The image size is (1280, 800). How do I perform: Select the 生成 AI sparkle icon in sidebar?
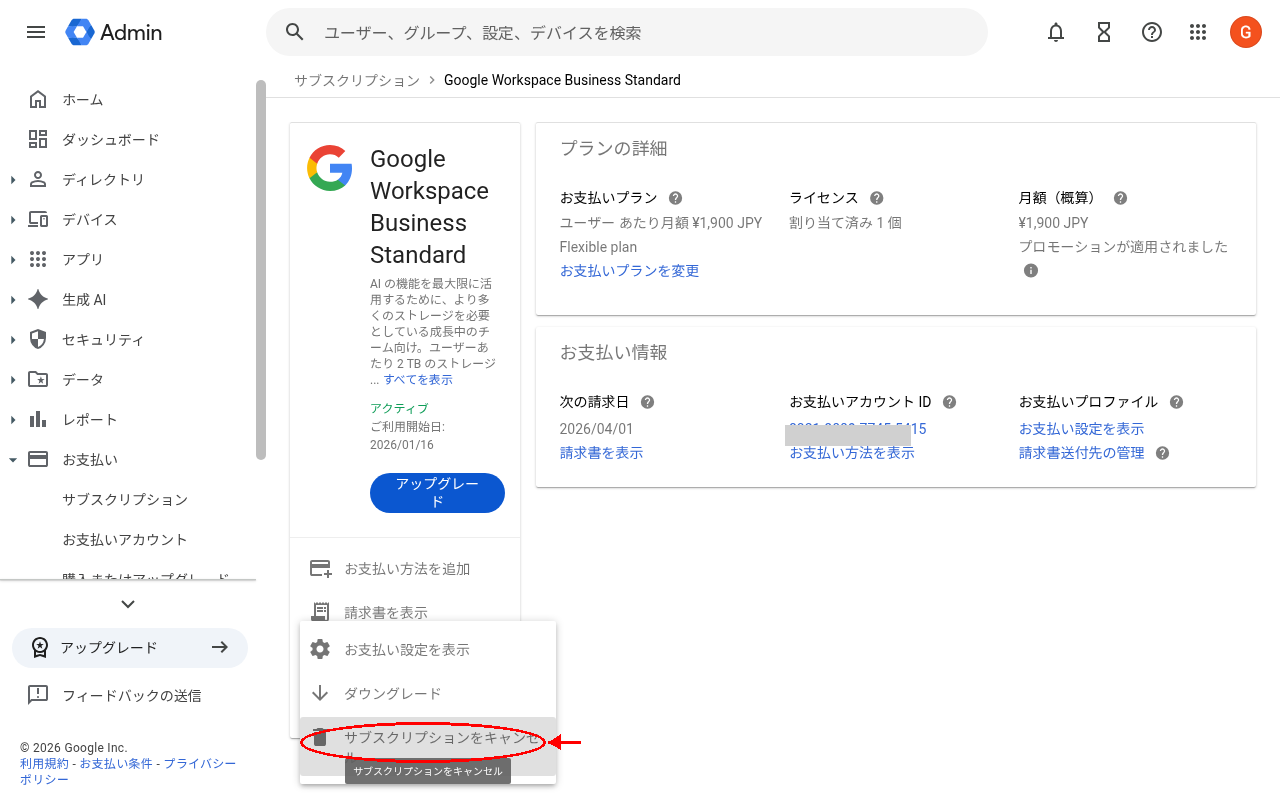click(40, 299)
